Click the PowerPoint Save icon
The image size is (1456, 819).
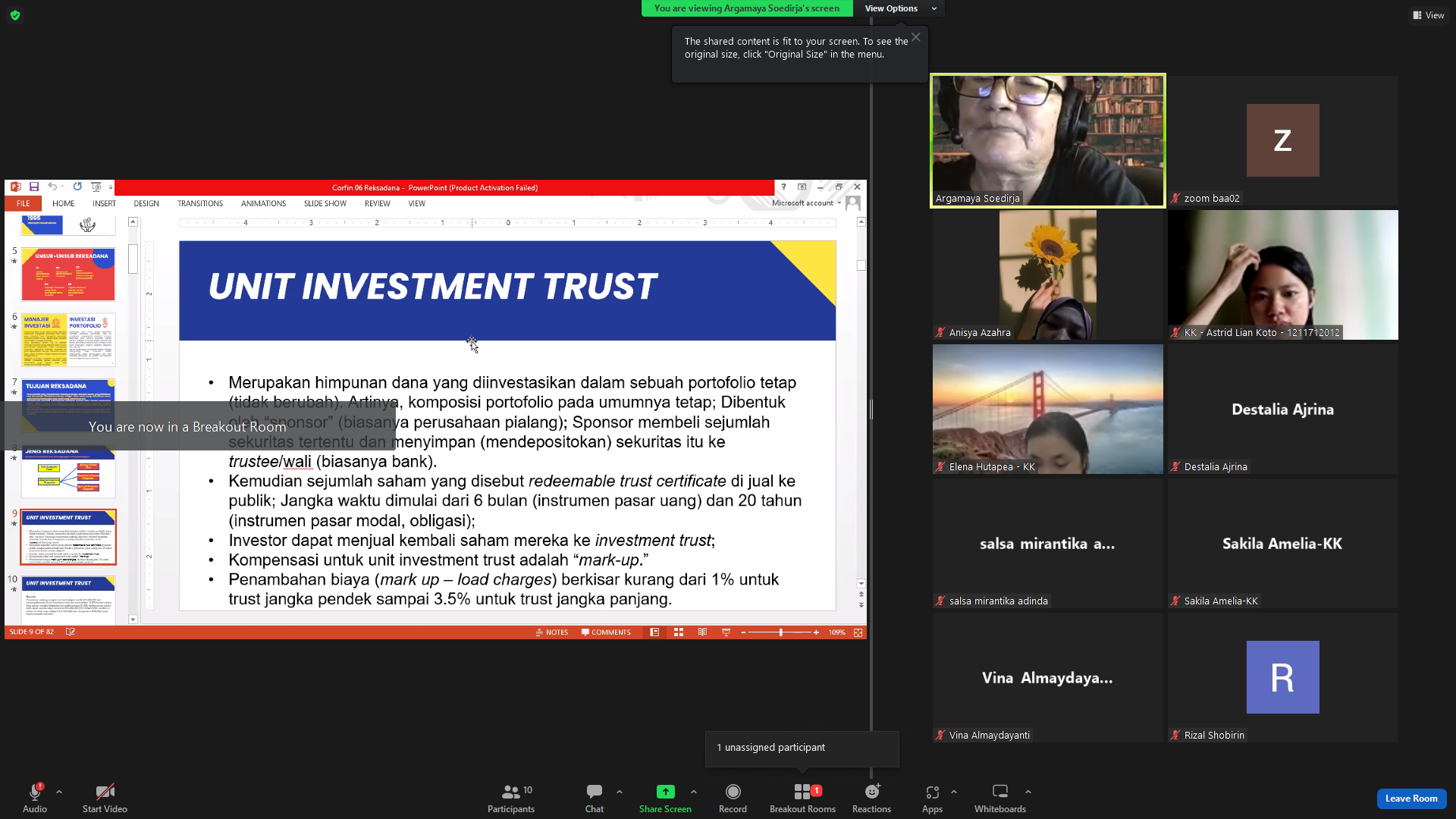(34, 187)
